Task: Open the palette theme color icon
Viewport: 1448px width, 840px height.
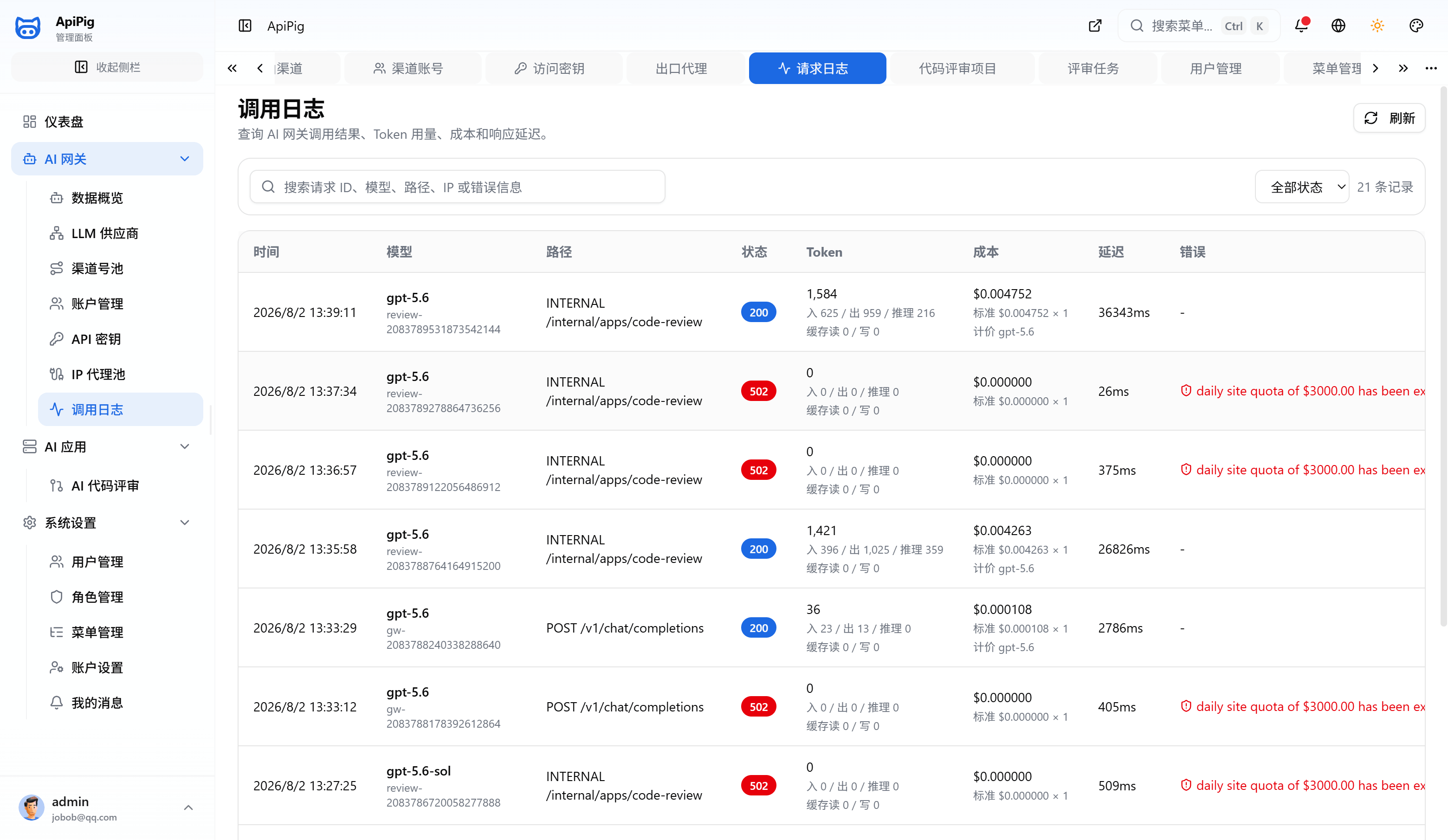Action: click(x=1416, y=26)
